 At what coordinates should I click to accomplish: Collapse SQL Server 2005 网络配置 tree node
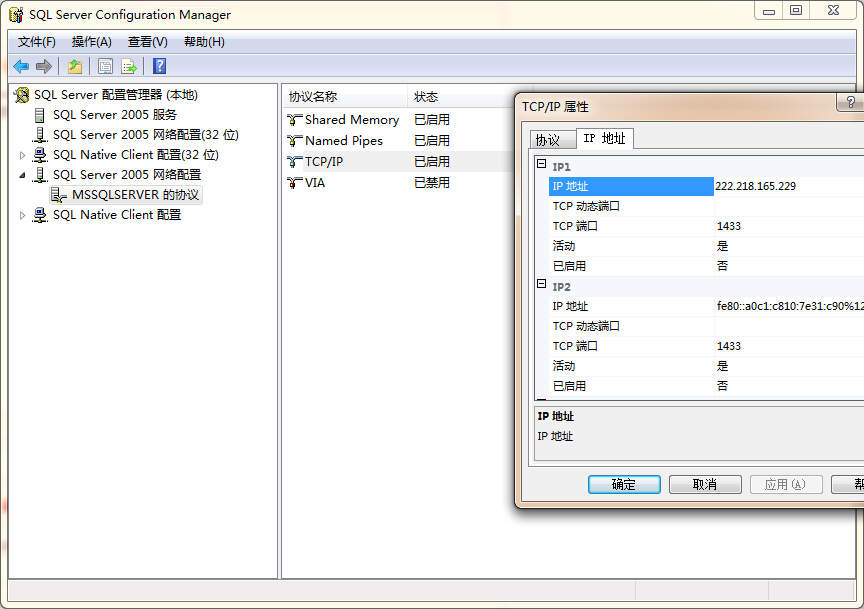pyautogui.click(x=22, y=175)
